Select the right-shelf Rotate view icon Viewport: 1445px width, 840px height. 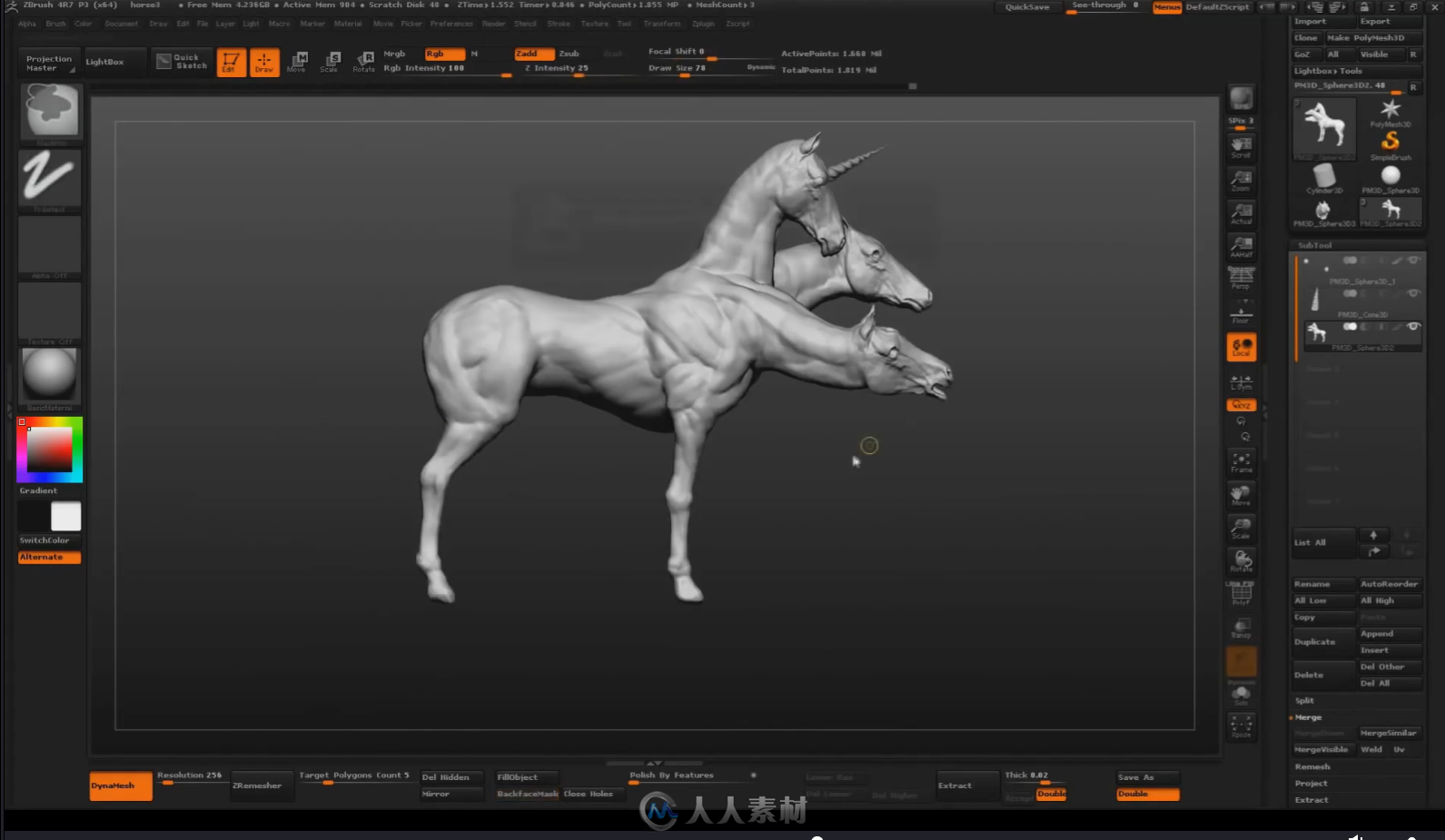[1241, 560]
